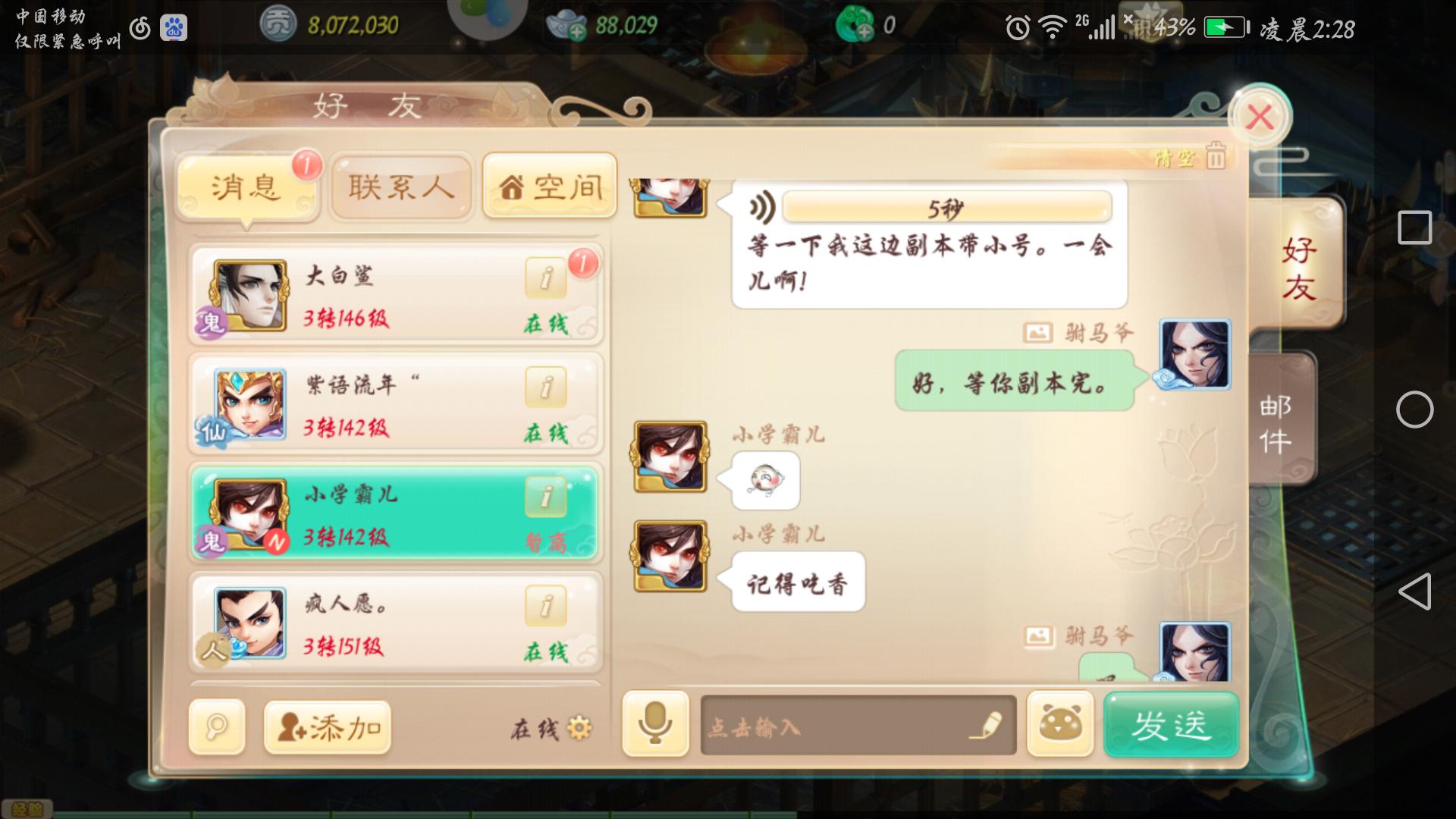
Task: Open info for 疯人愿
Action: (545, 606)
